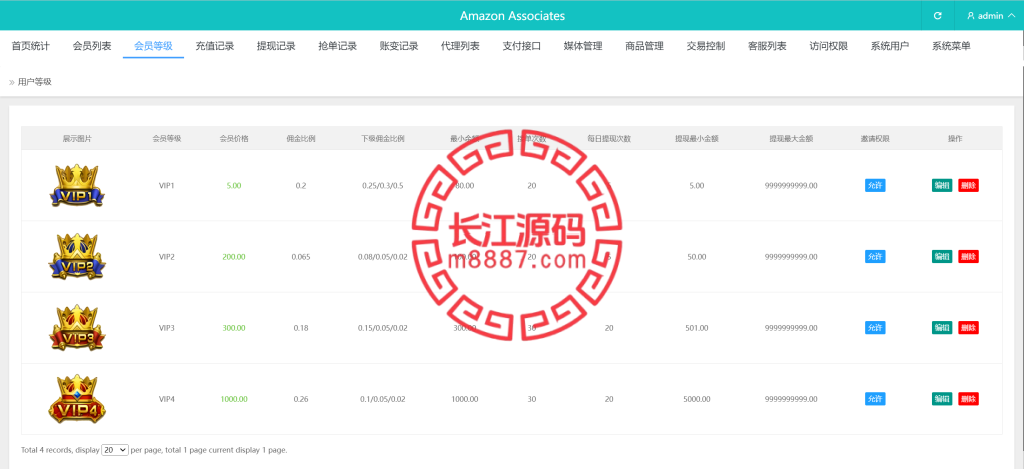Open the admin user dropdown

(989, 16)
